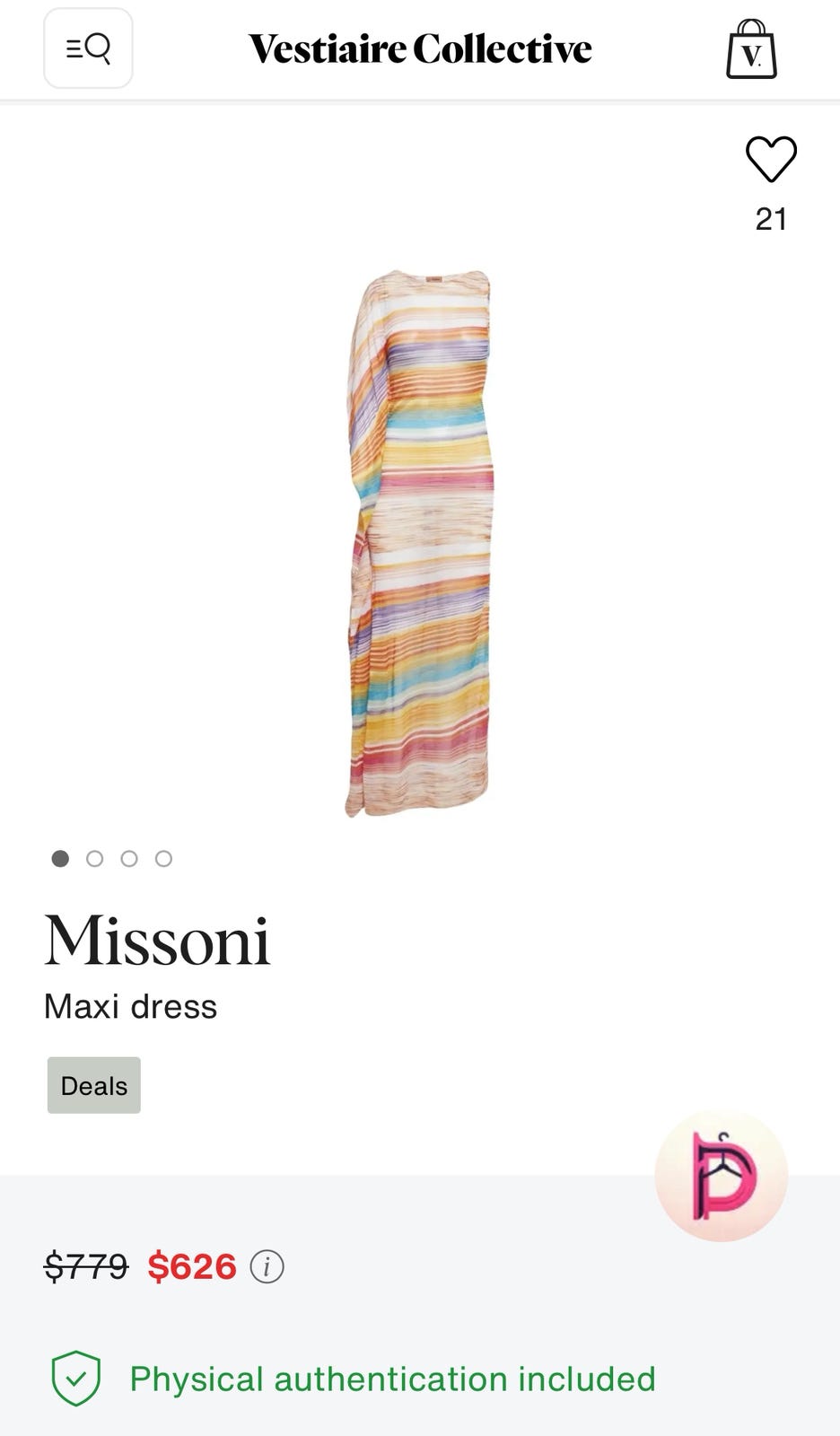Click the Deals tag
This screenshot has width=840, height=1436.
94,1085
